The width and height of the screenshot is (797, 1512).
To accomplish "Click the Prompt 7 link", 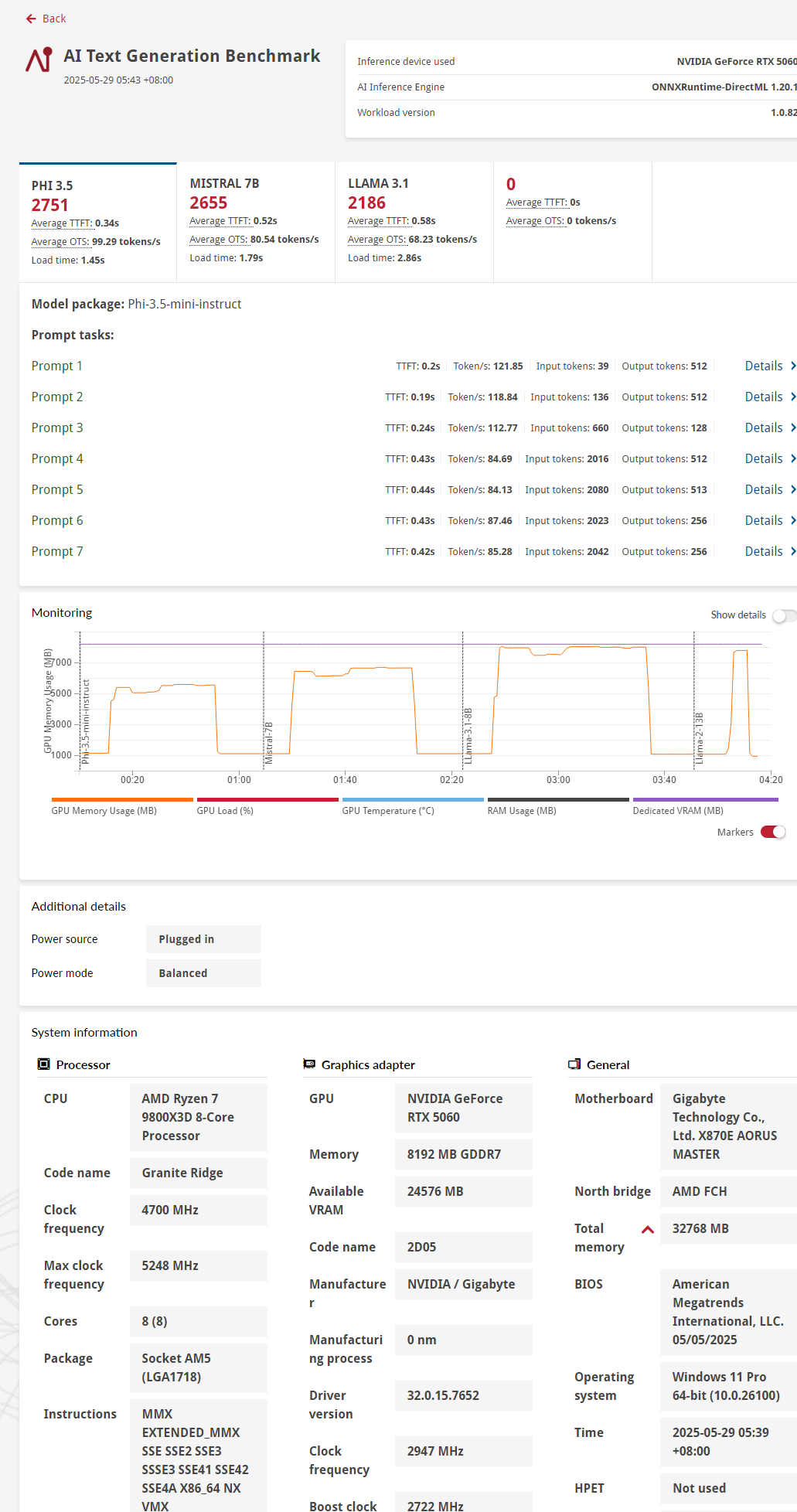I will point(56,551).
